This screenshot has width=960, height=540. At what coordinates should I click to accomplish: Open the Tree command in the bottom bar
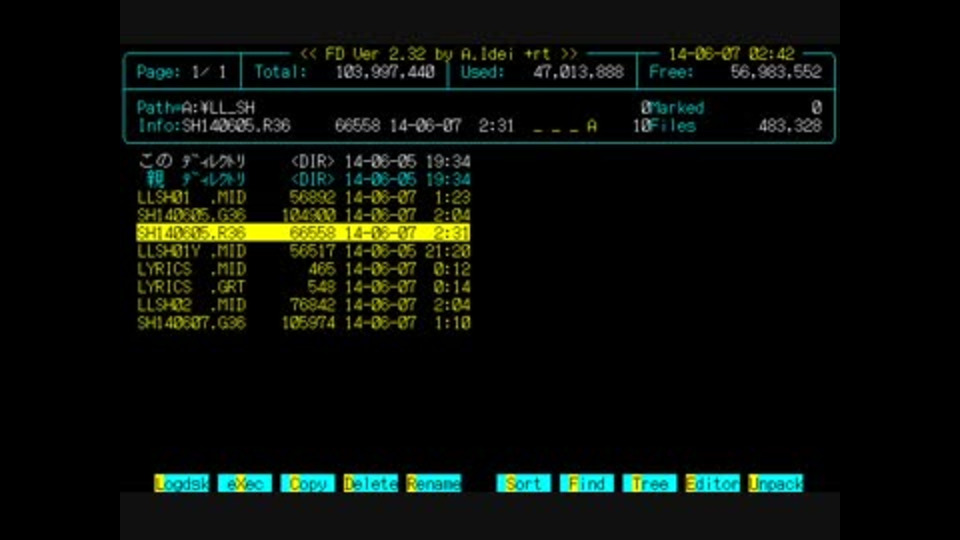(650, 484)
